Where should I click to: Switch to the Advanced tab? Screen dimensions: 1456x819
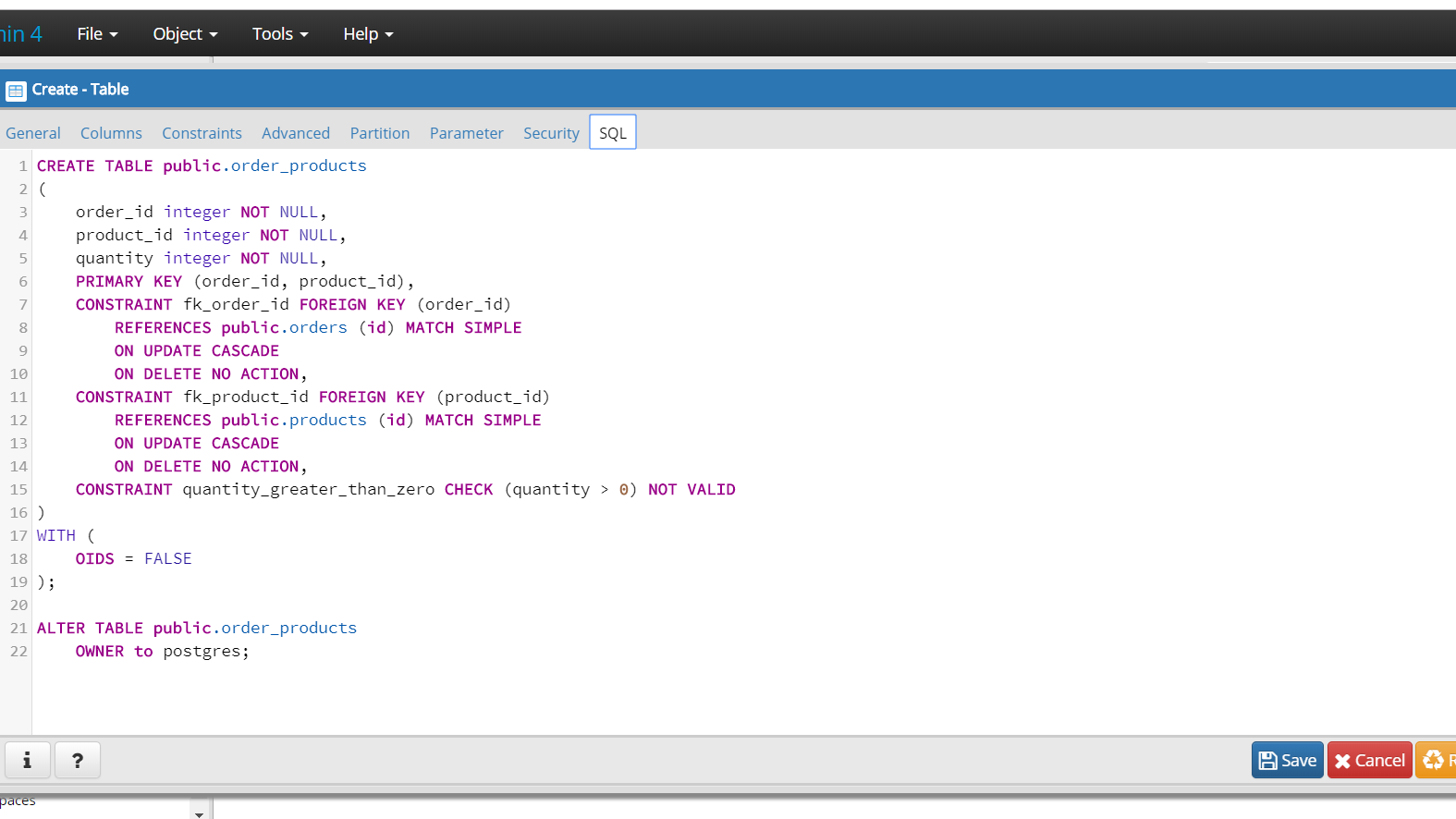[296, 133]
